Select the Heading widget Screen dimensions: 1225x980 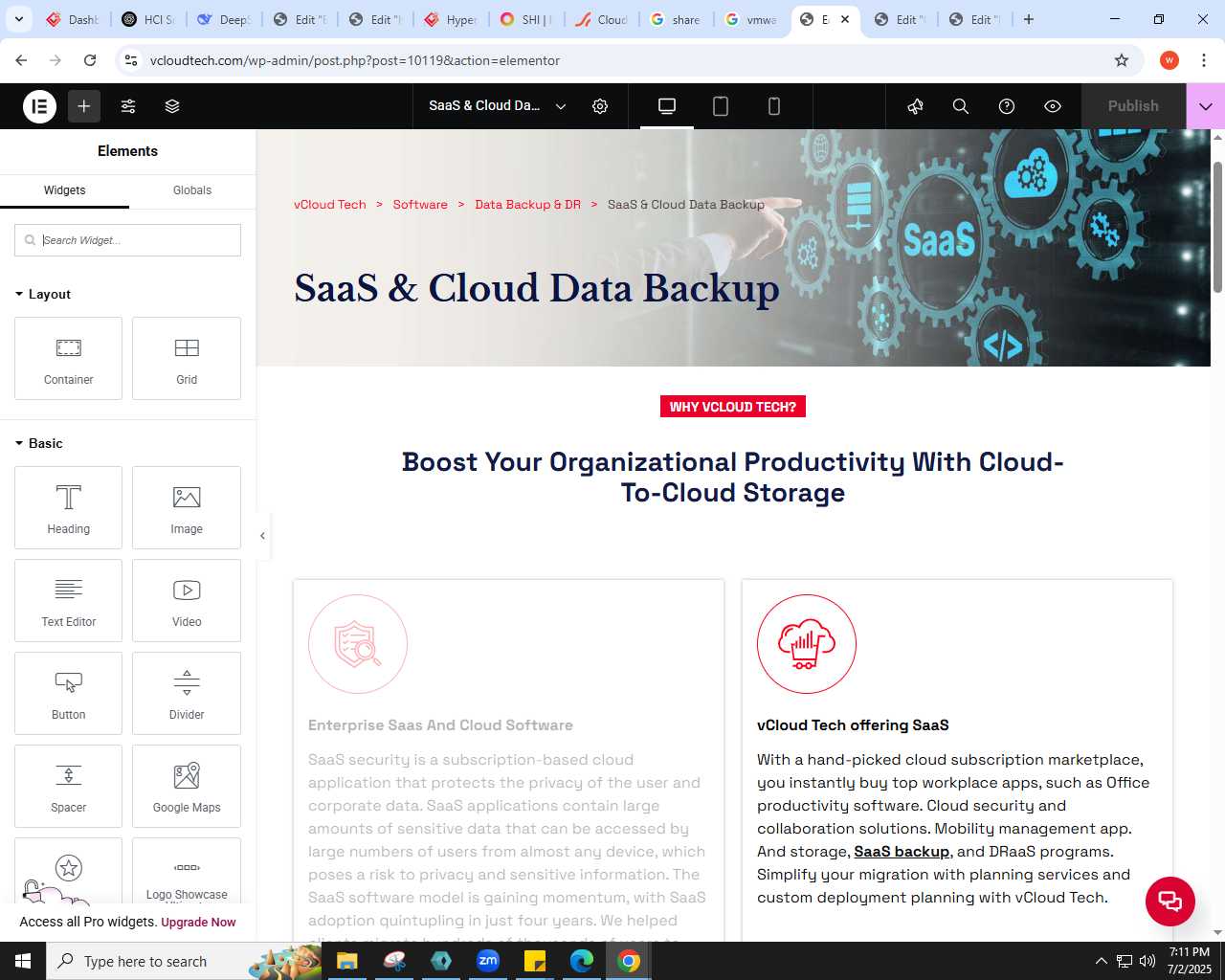(x=69, y=507)
